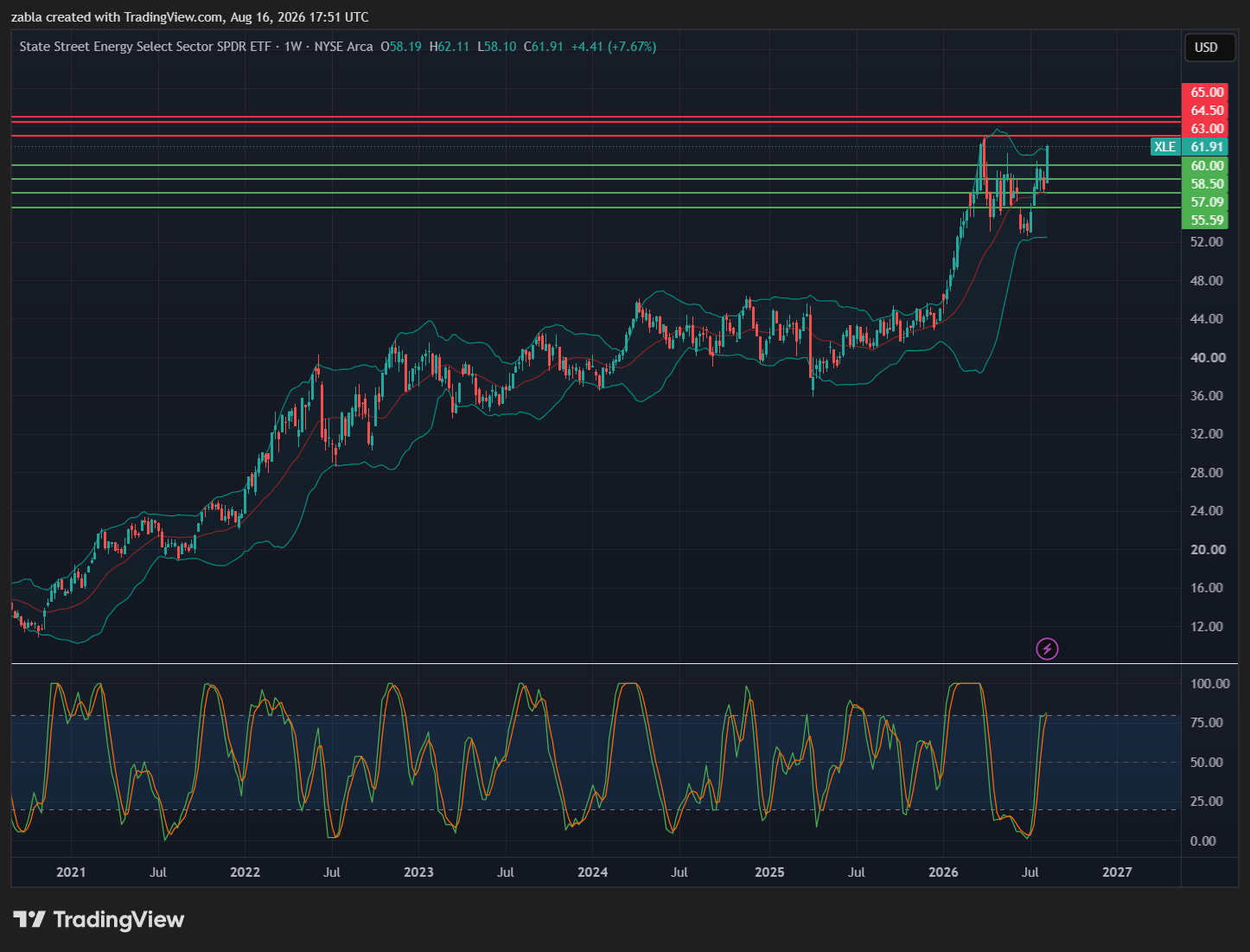Viewport: 1250px width, 952px height.
Task: Click the red 64.50 price level label
Action: click(1207, 111)
